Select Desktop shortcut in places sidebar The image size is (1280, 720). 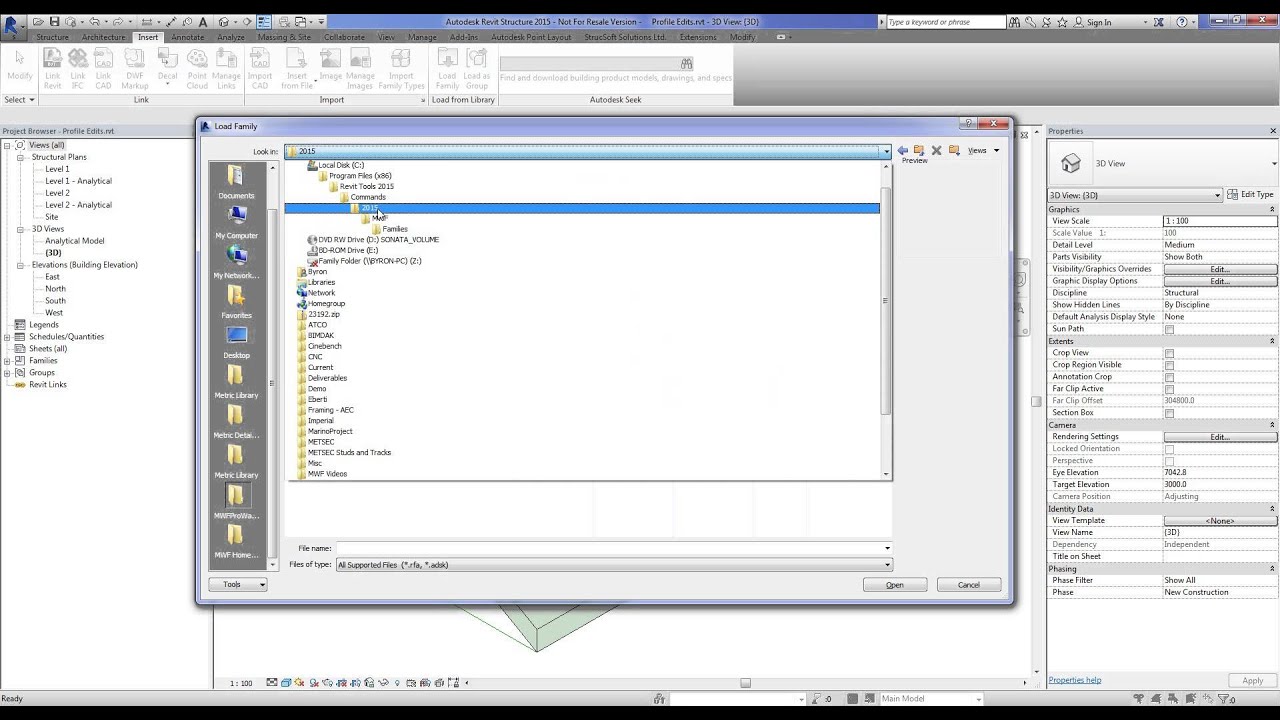(x=236, y=341)
